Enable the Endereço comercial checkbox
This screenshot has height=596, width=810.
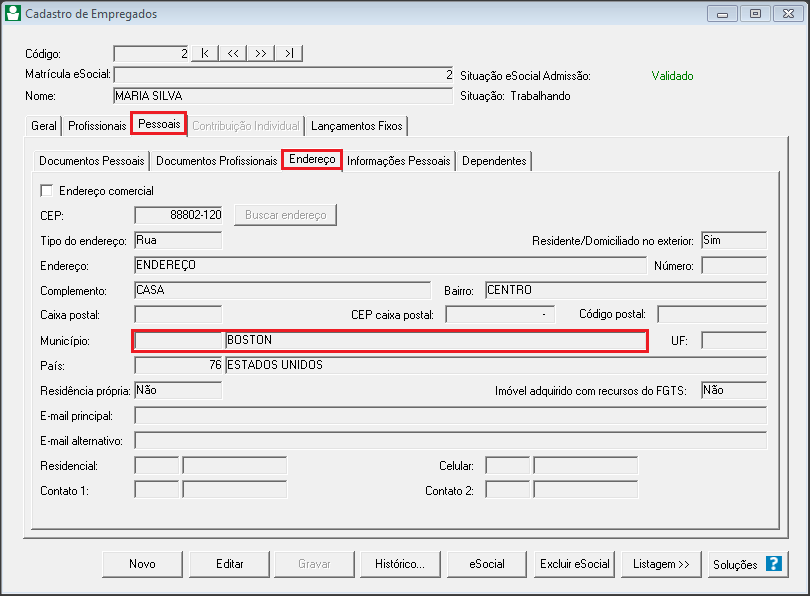tap(46, 190)
